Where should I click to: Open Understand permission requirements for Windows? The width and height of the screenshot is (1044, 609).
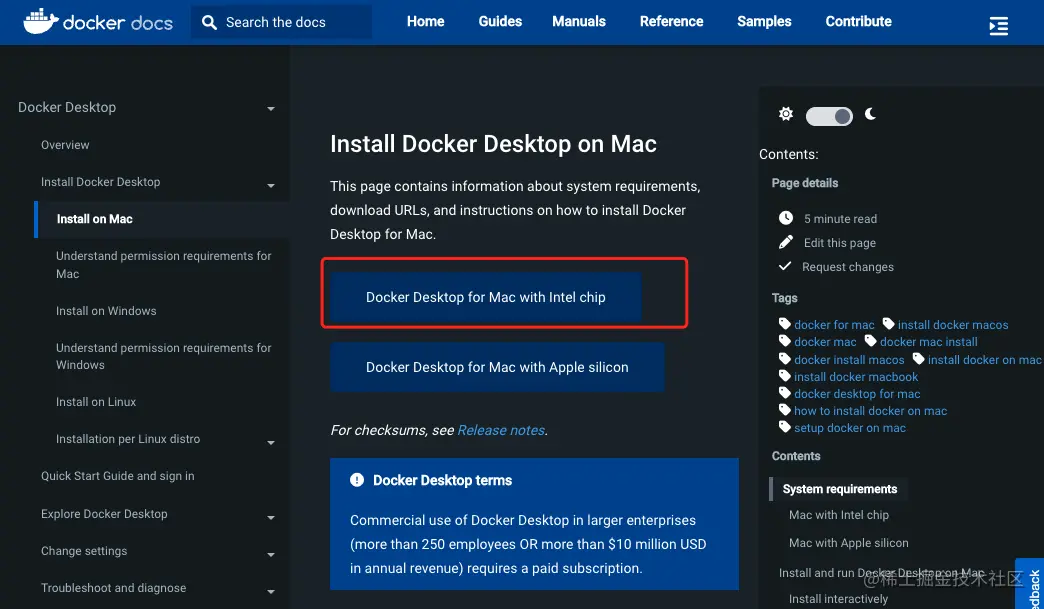[x=163, y=356]
